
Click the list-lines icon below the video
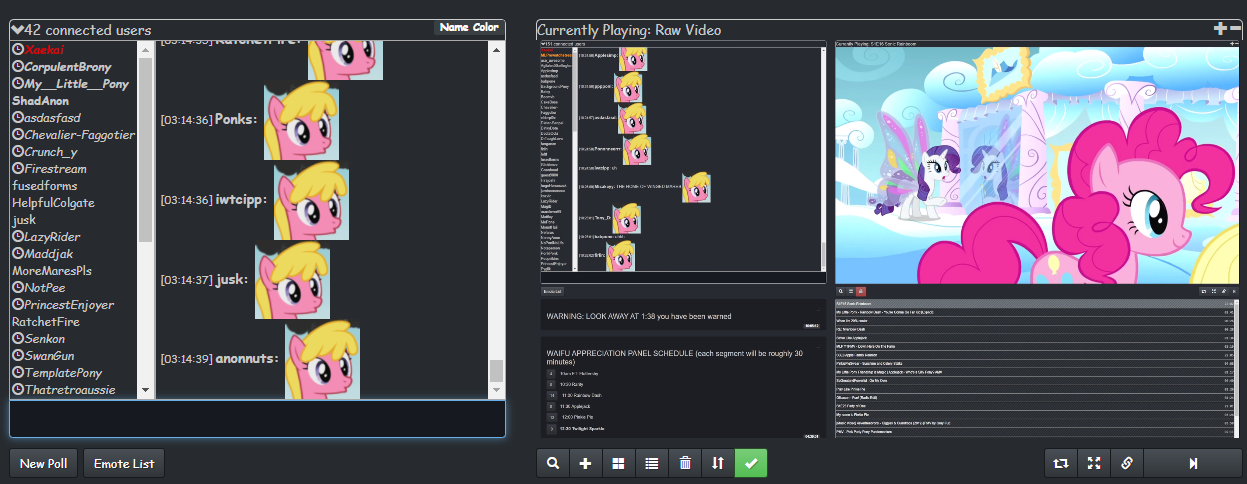pyautogui.click(x=652, y=464)
